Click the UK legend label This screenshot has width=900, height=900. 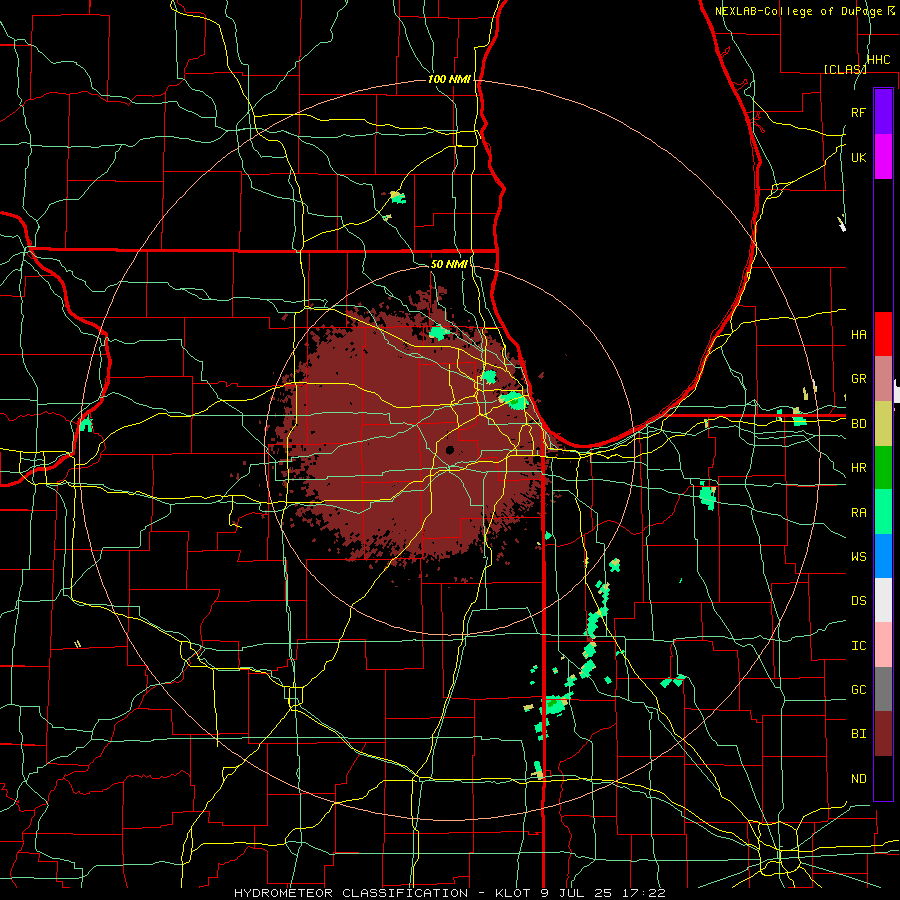point(858,157)
